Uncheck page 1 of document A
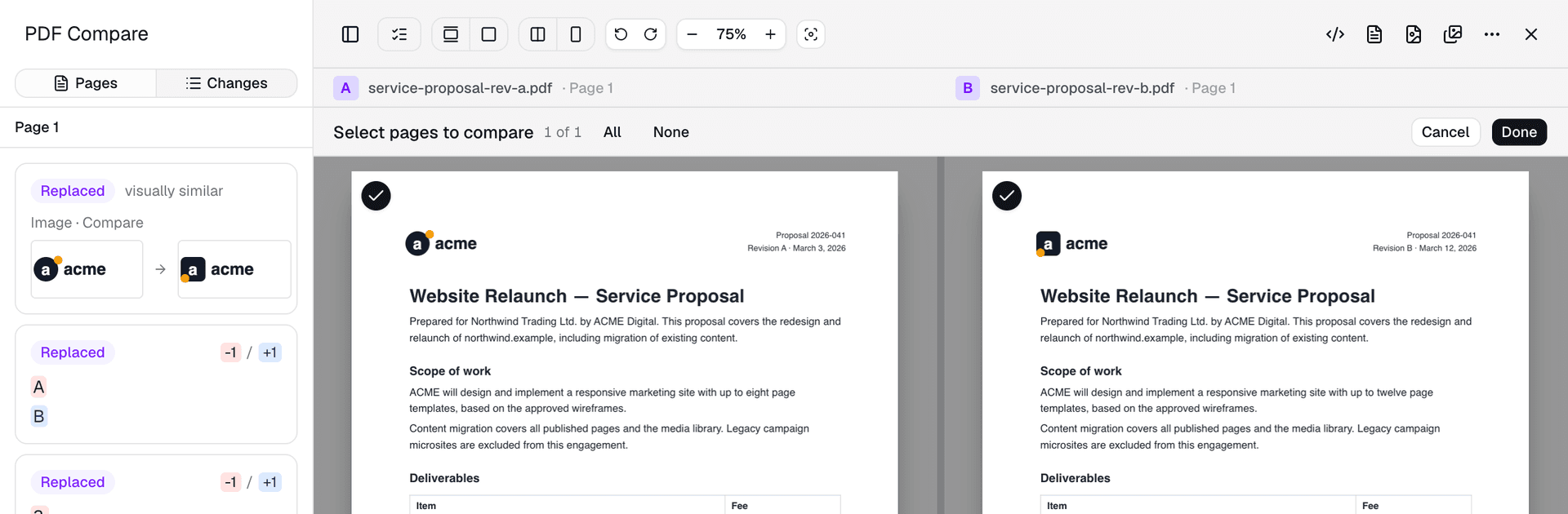 click(x=376, y=196)
